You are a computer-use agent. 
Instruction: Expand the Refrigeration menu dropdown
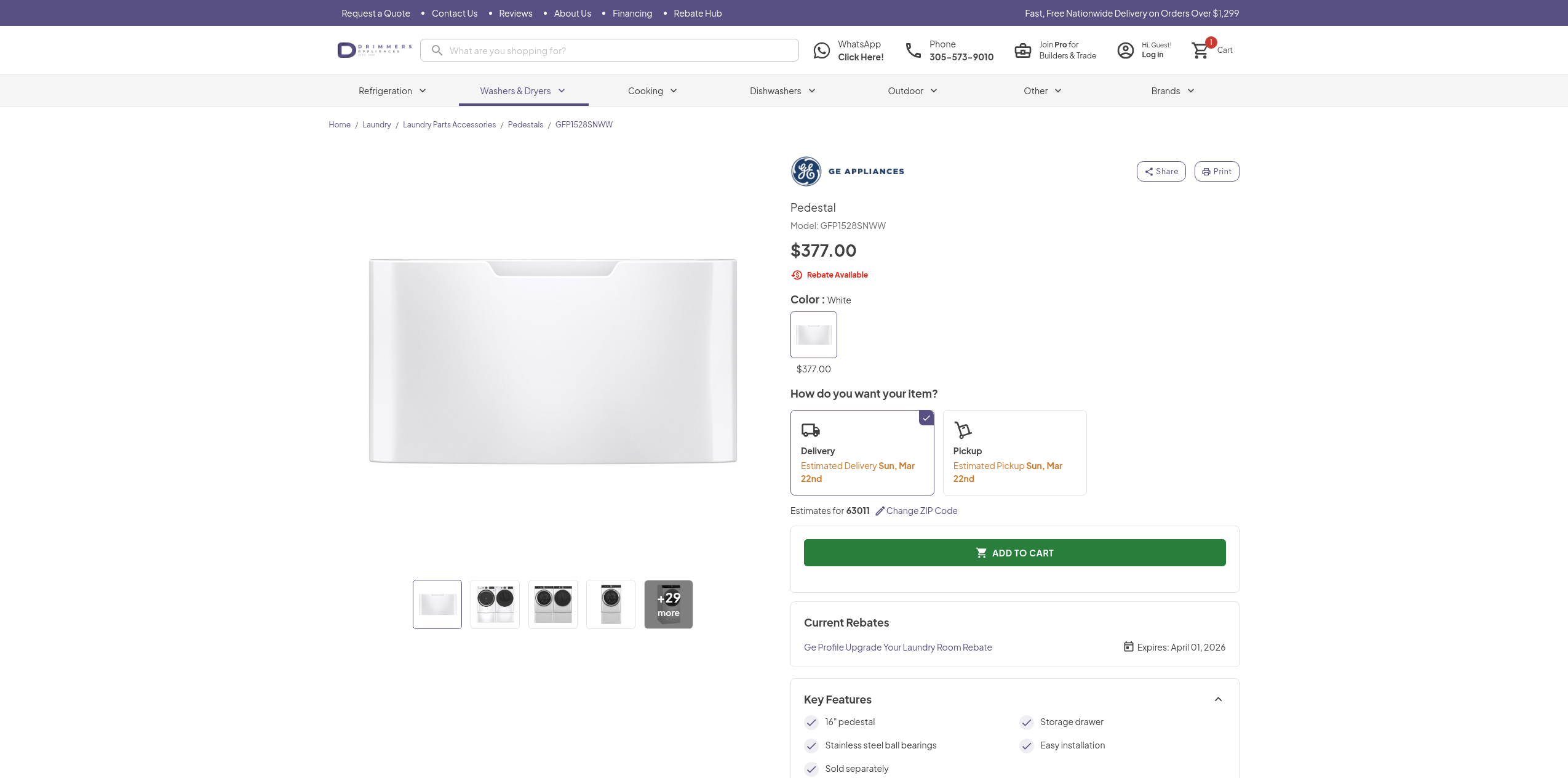392,91
